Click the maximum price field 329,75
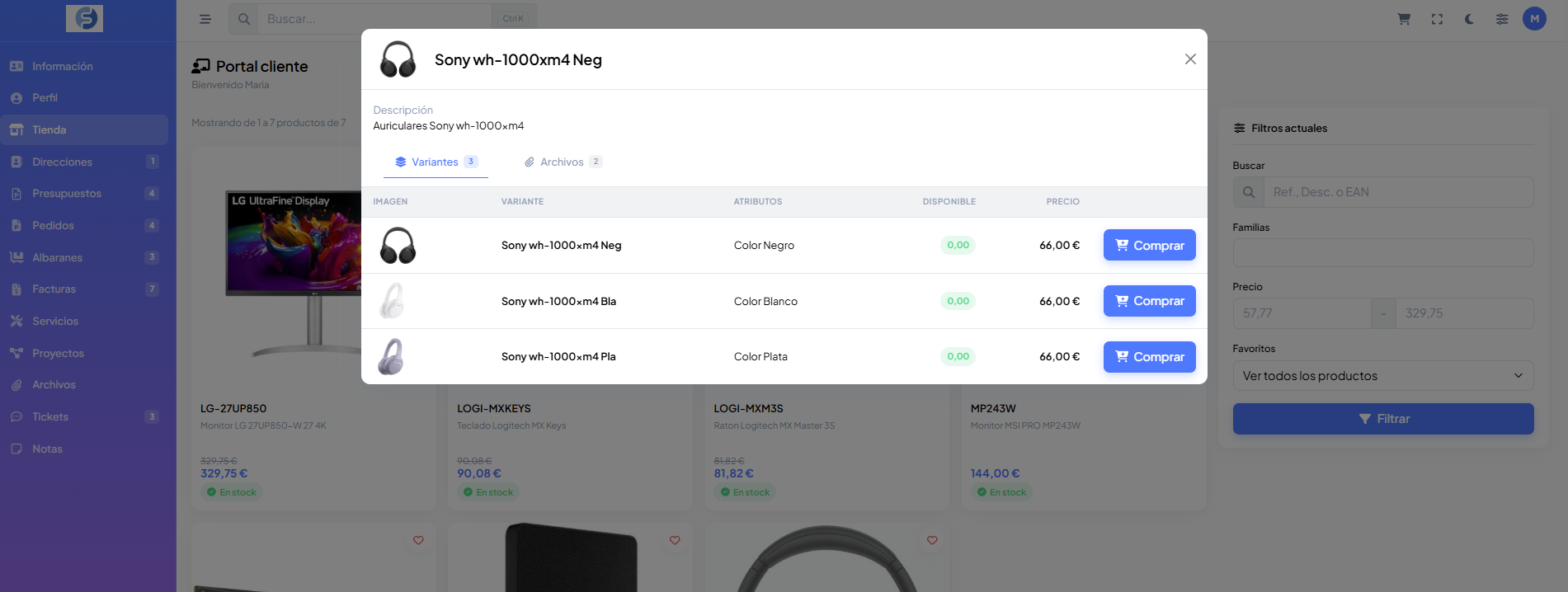 [x=1464, y=313]
